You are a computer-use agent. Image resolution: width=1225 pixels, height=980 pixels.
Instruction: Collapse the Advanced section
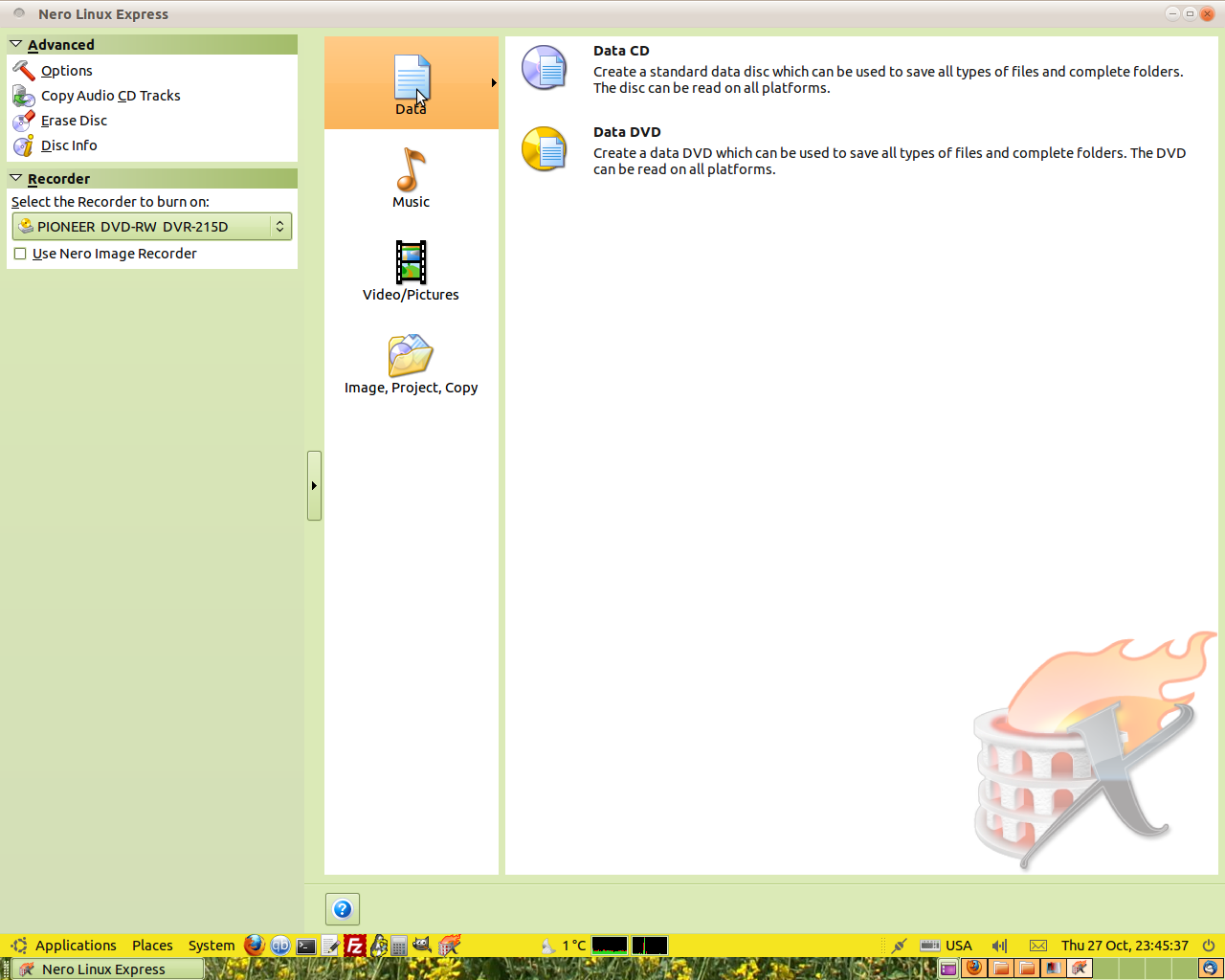(x=16, y=44)
